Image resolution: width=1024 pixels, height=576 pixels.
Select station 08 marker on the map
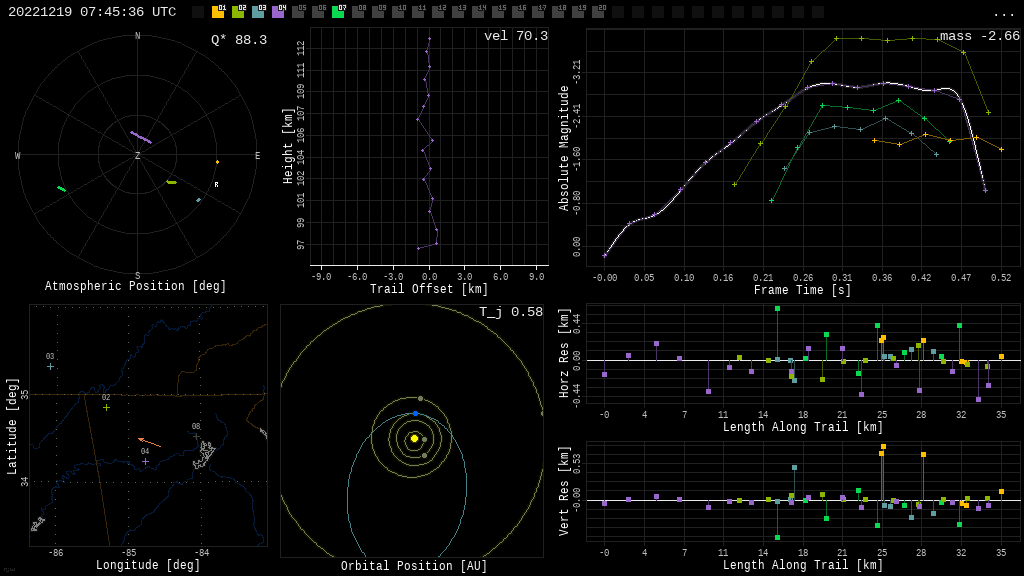(196, 436)
